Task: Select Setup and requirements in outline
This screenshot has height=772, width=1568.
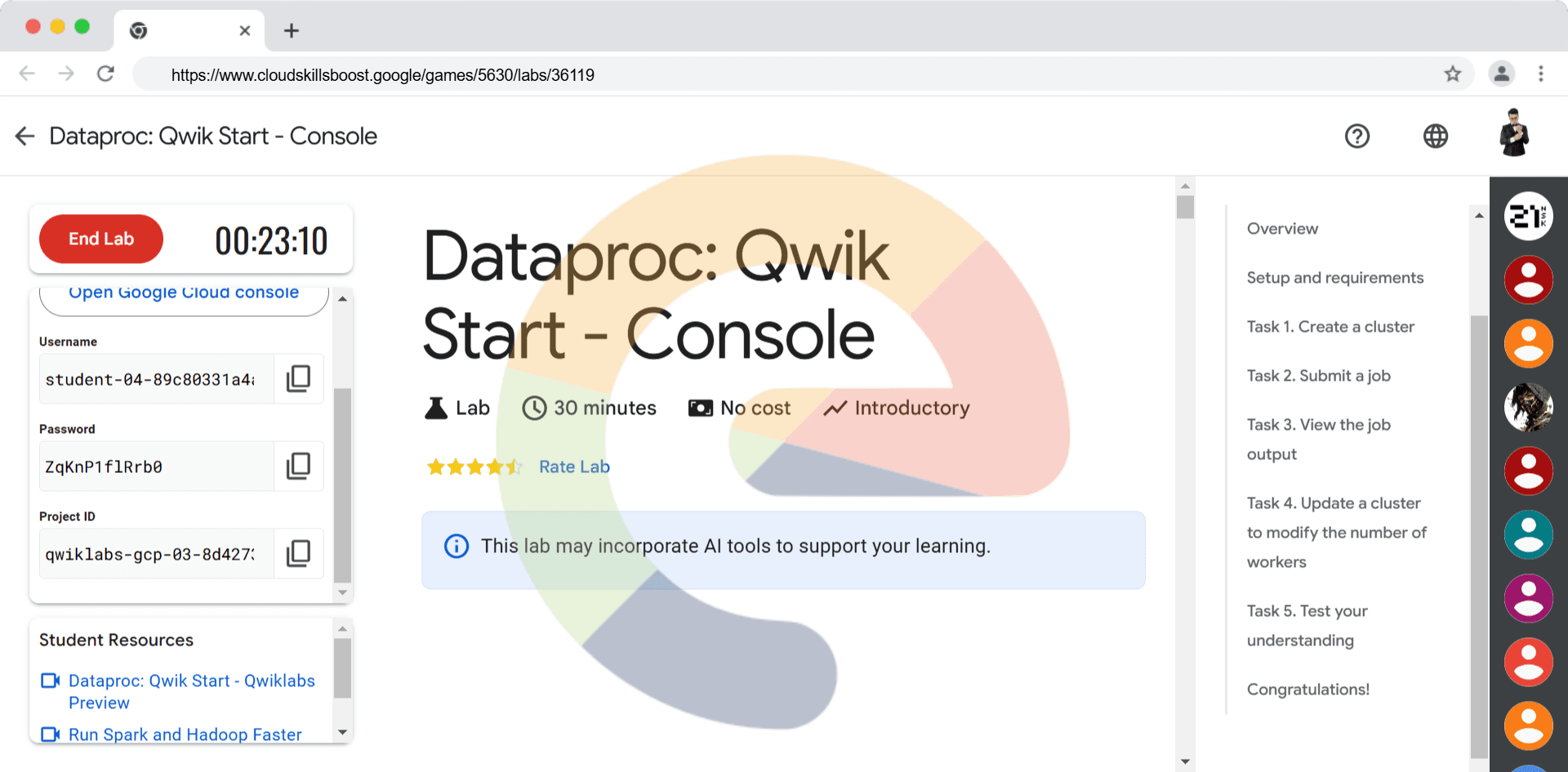Action: pyautogui.click(x=1334, y=278)
